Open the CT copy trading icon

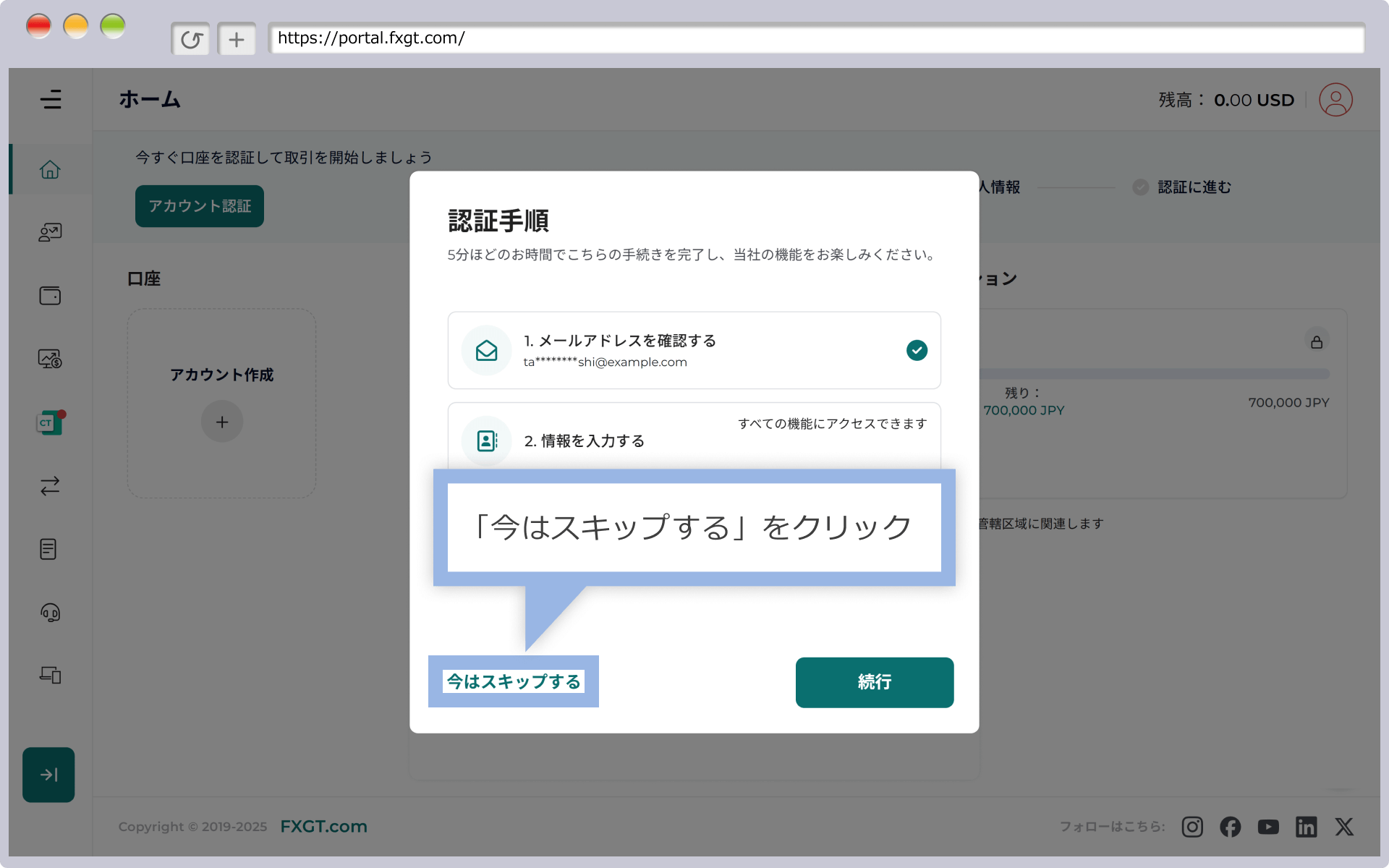(50, 422)
